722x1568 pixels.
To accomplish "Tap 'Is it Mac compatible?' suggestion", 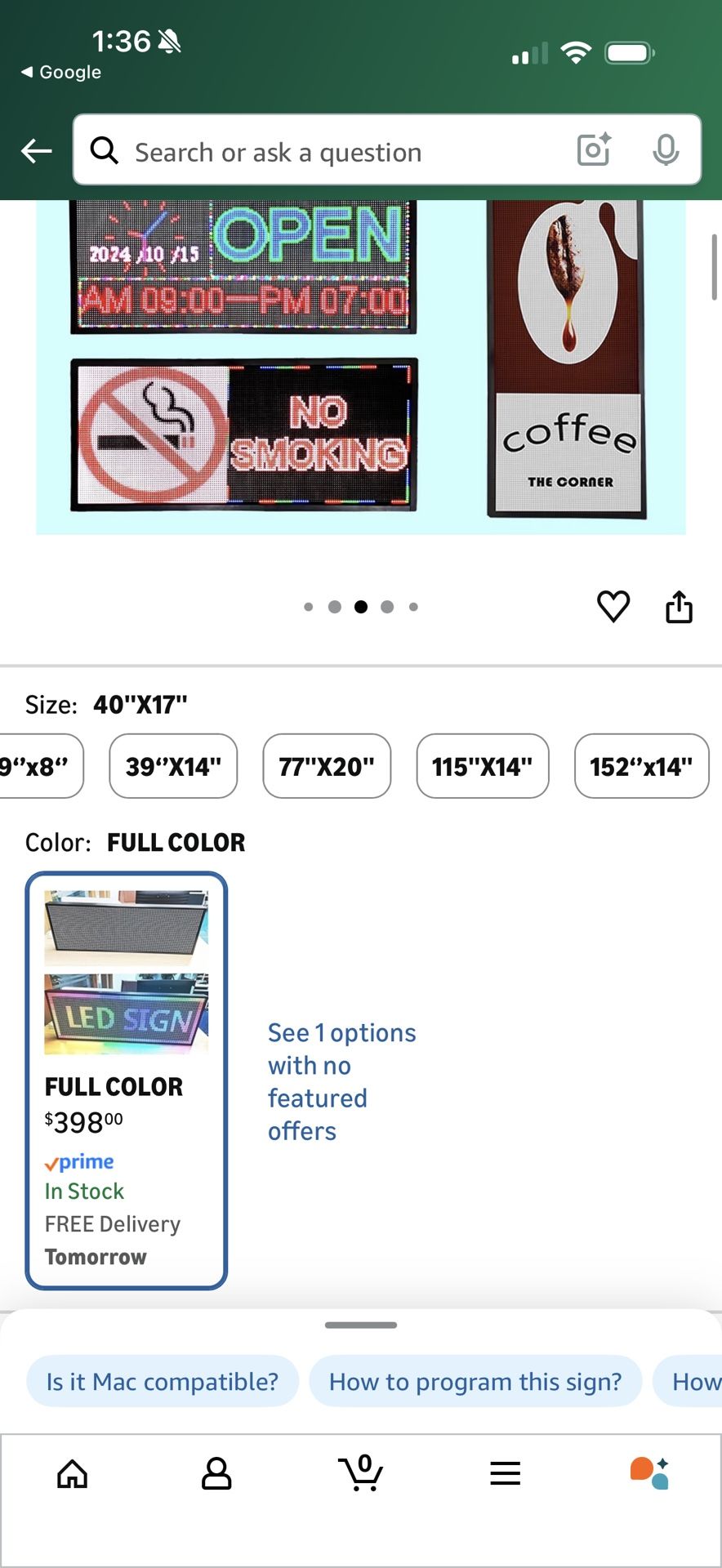I will coord(163,1382).
